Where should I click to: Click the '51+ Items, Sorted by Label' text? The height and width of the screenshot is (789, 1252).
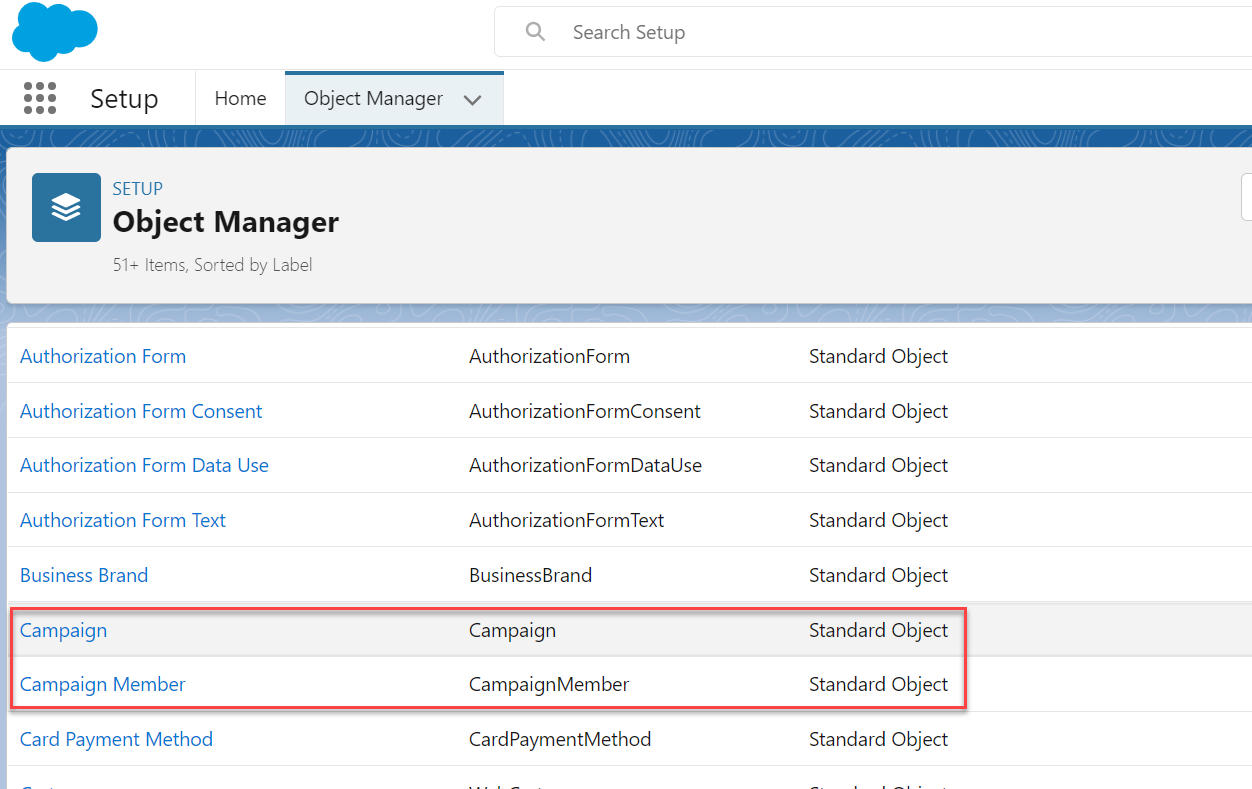coord(213,265)
